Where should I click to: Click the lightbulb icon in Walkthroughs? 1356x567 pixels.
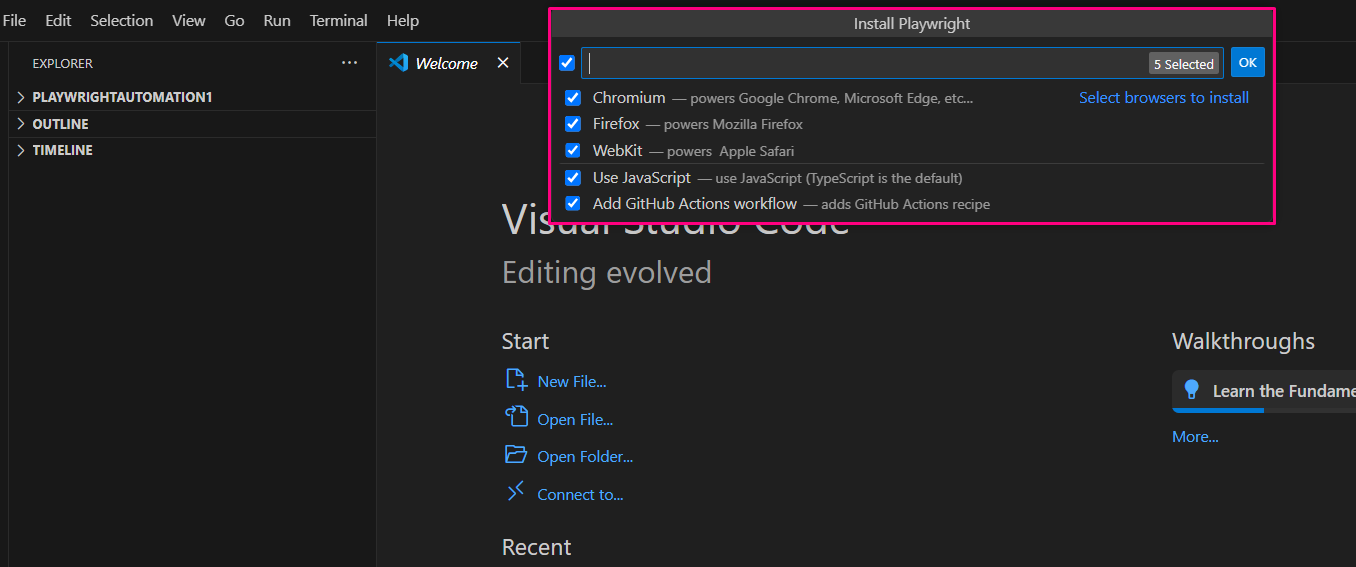[x=1191, y=390]
